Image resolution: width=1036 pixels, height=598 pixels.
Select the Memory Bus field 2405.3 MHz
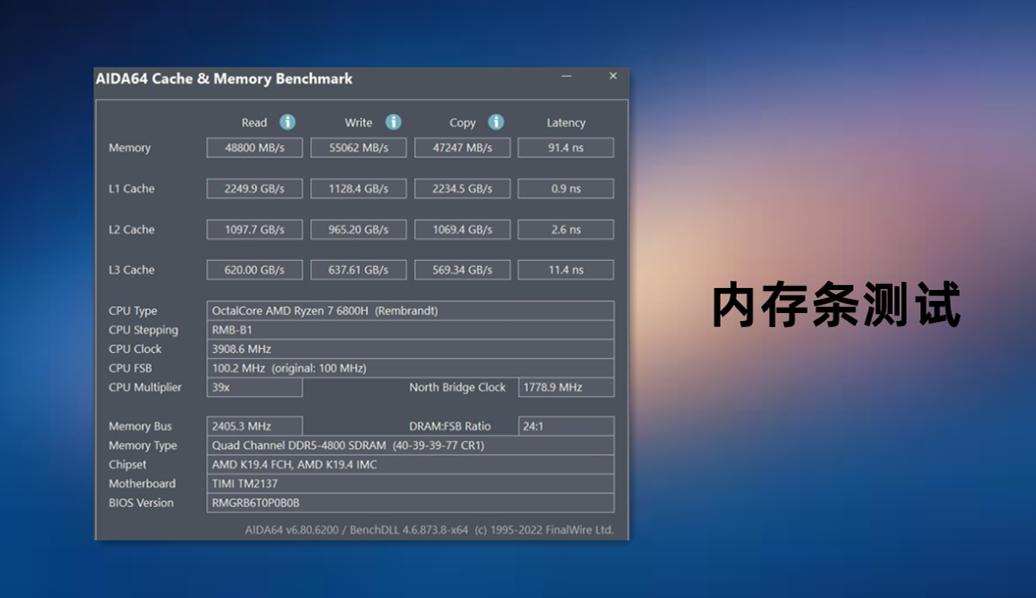[254, 425]
